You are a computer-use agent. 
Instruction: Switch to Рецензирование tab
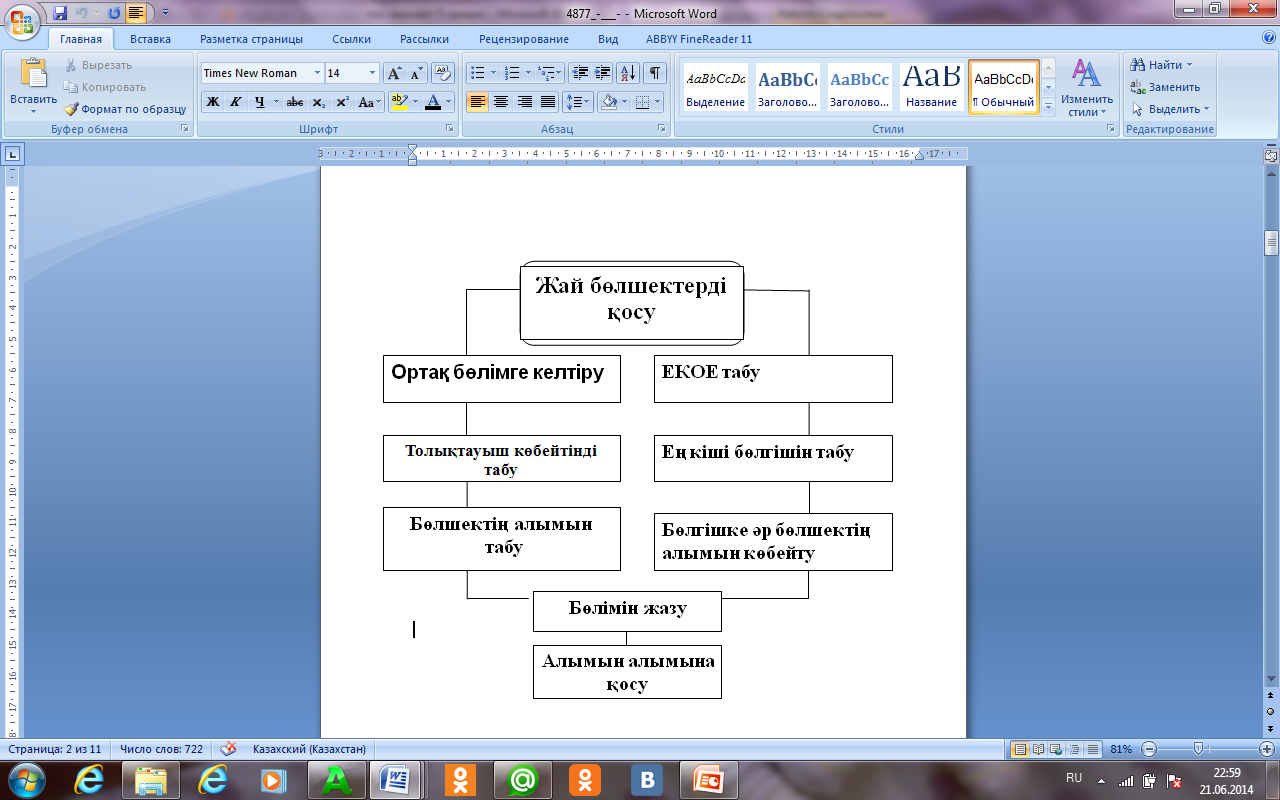[524, 39]
